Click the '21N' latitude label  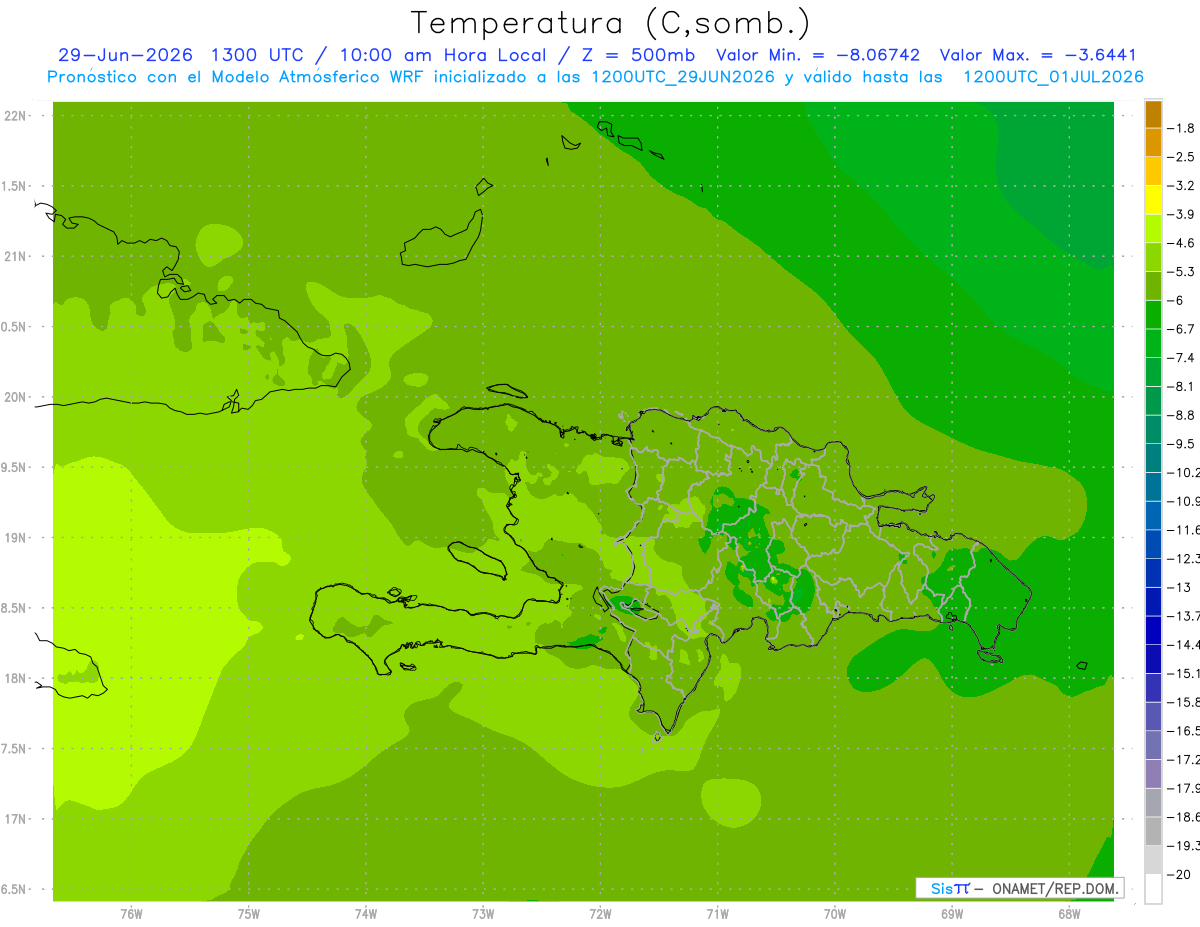[x=15, y=256]
